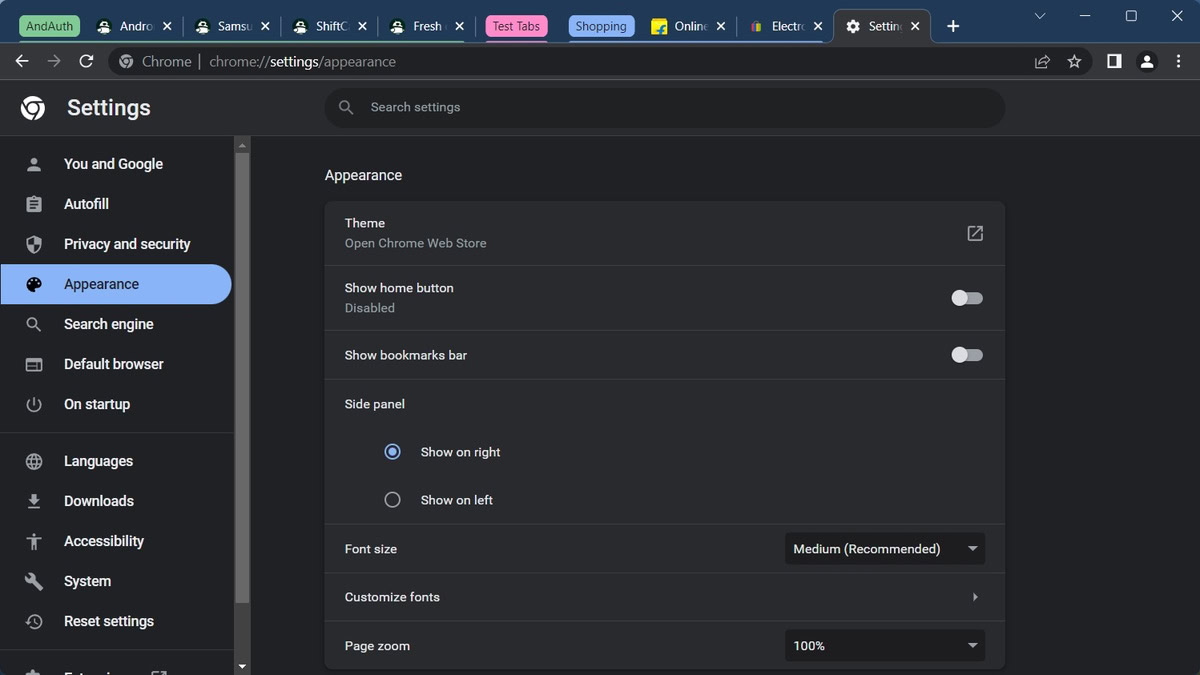Image resolution: width=1200 pixels, height=675 pixels.
Task: Click the power icon for On startup
Action: coord(34,404)
